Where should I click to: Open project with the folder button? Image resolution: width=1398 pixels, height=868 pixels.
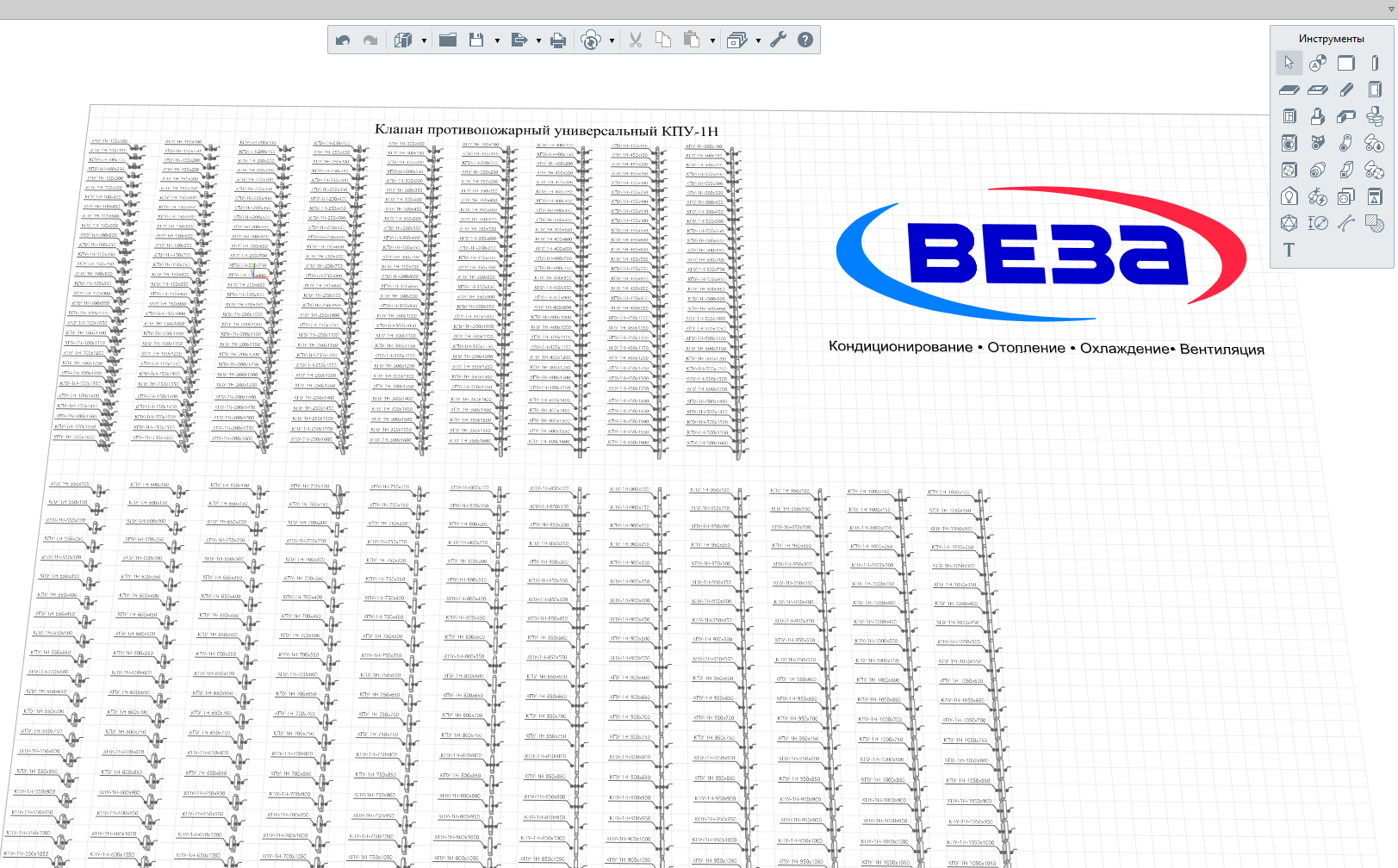(448, 40)
